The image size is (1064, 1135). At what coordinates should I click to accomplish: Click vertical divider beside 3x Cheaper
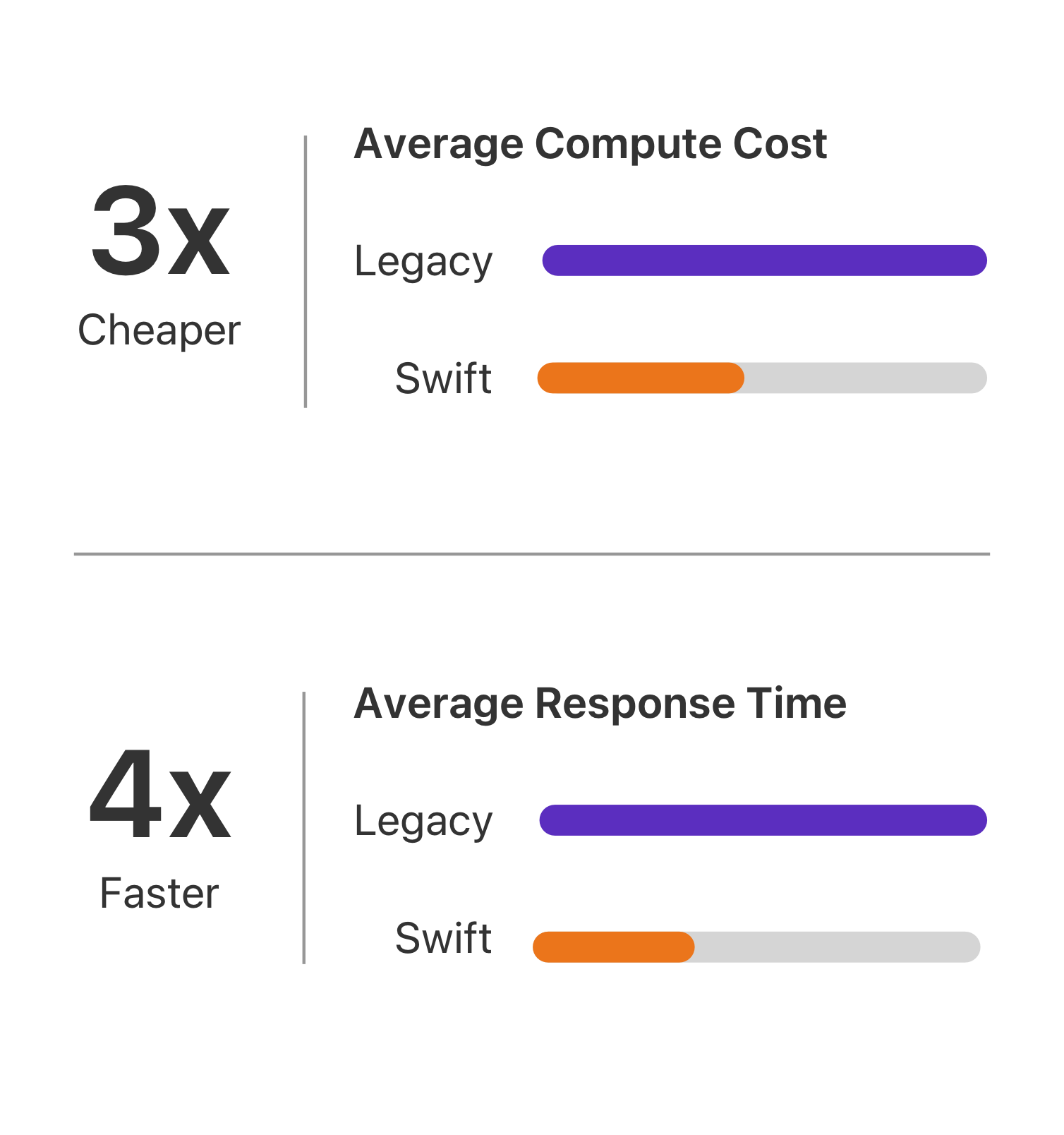tap(306, 272)
